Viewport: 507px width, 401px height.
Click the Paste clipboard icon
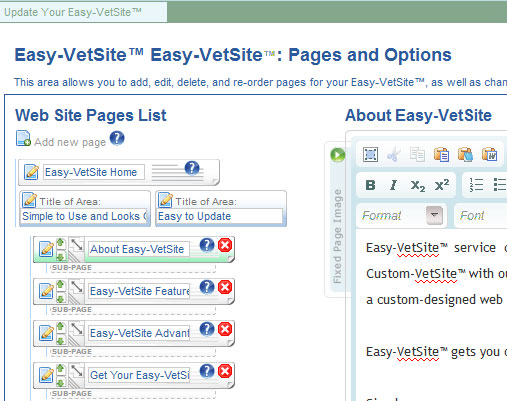(x=441, y=155)
